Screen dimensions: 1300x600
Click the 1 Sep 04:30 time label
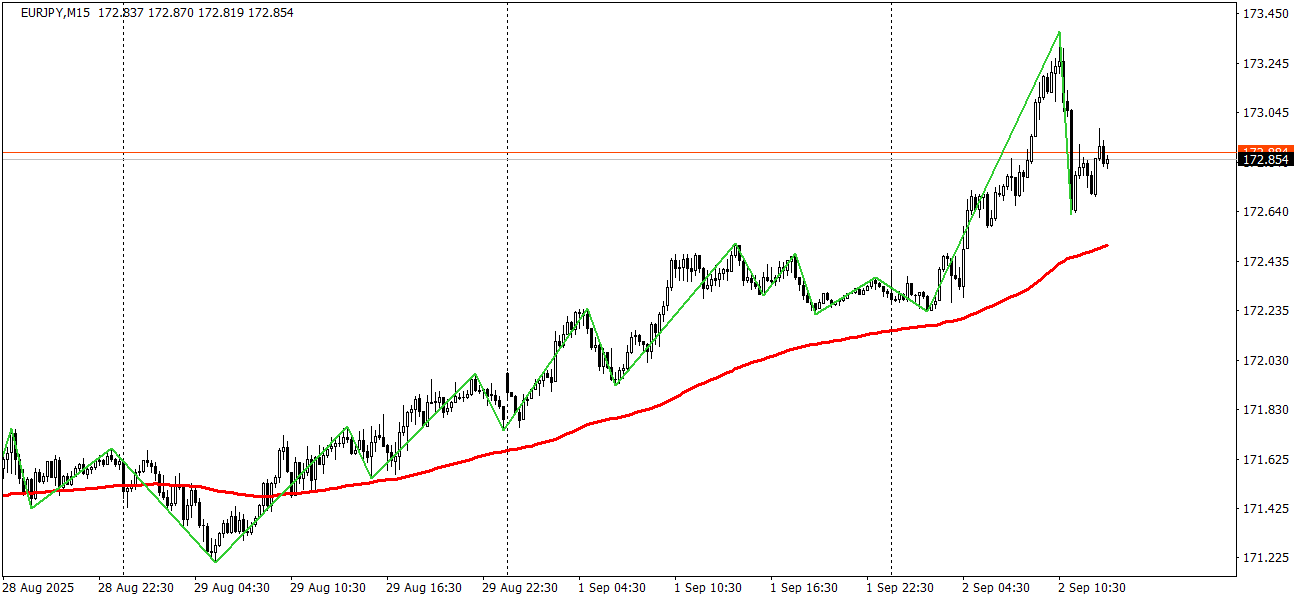[614, 587]
